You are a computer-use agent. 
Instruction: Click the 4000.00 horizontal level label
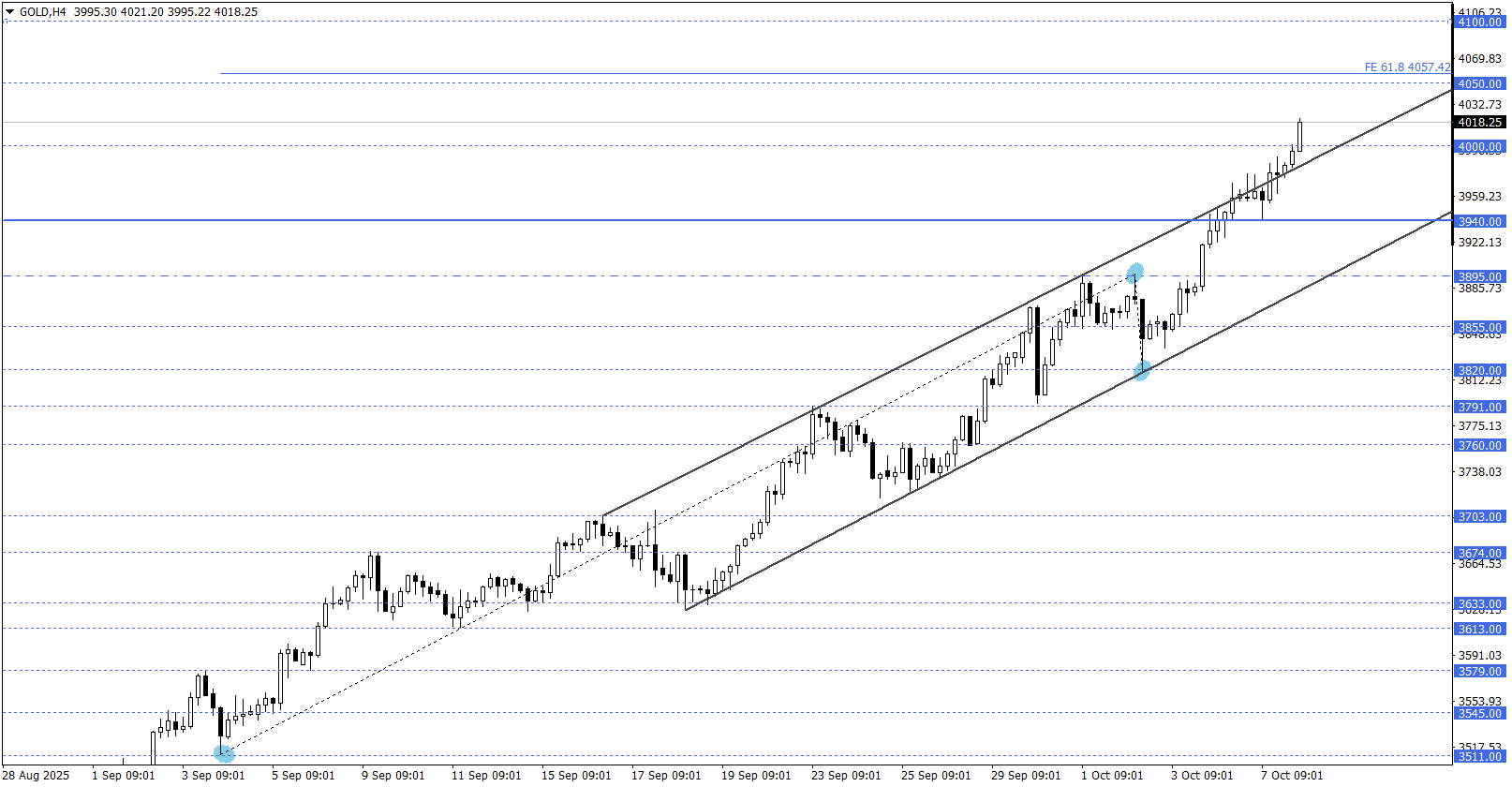1479,147
